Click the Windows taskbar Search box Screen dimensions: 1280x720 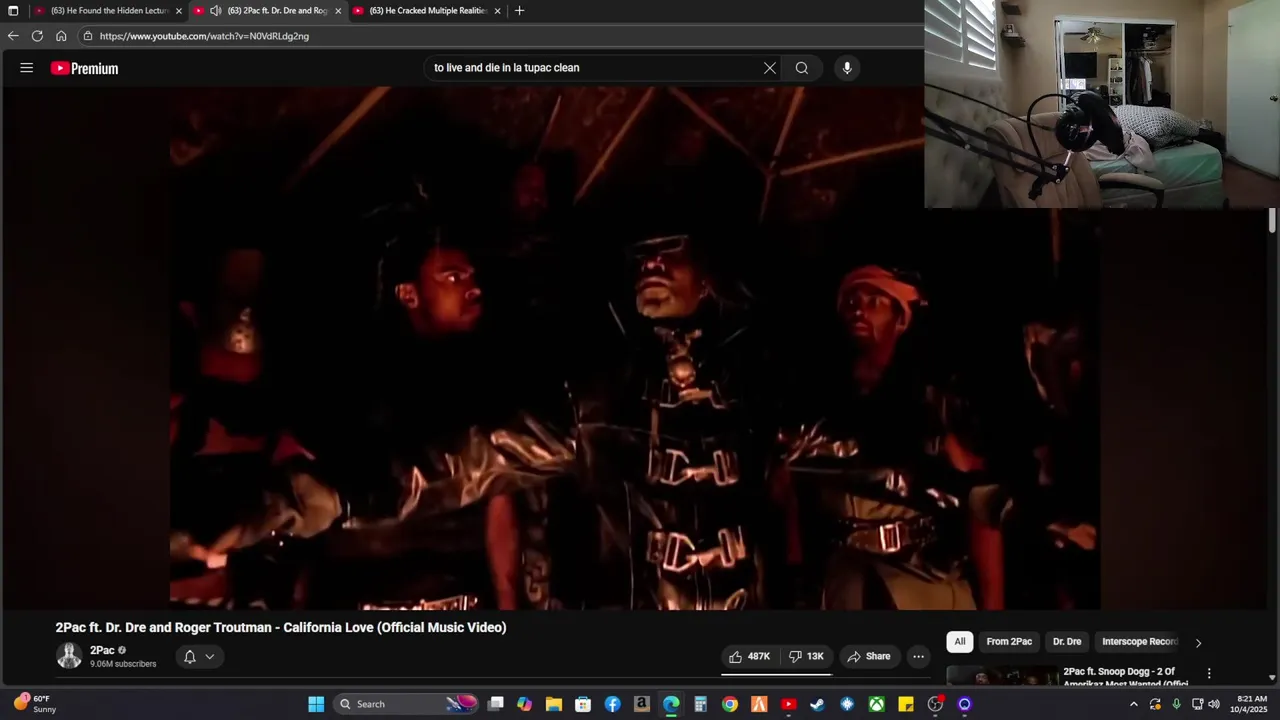405,704
